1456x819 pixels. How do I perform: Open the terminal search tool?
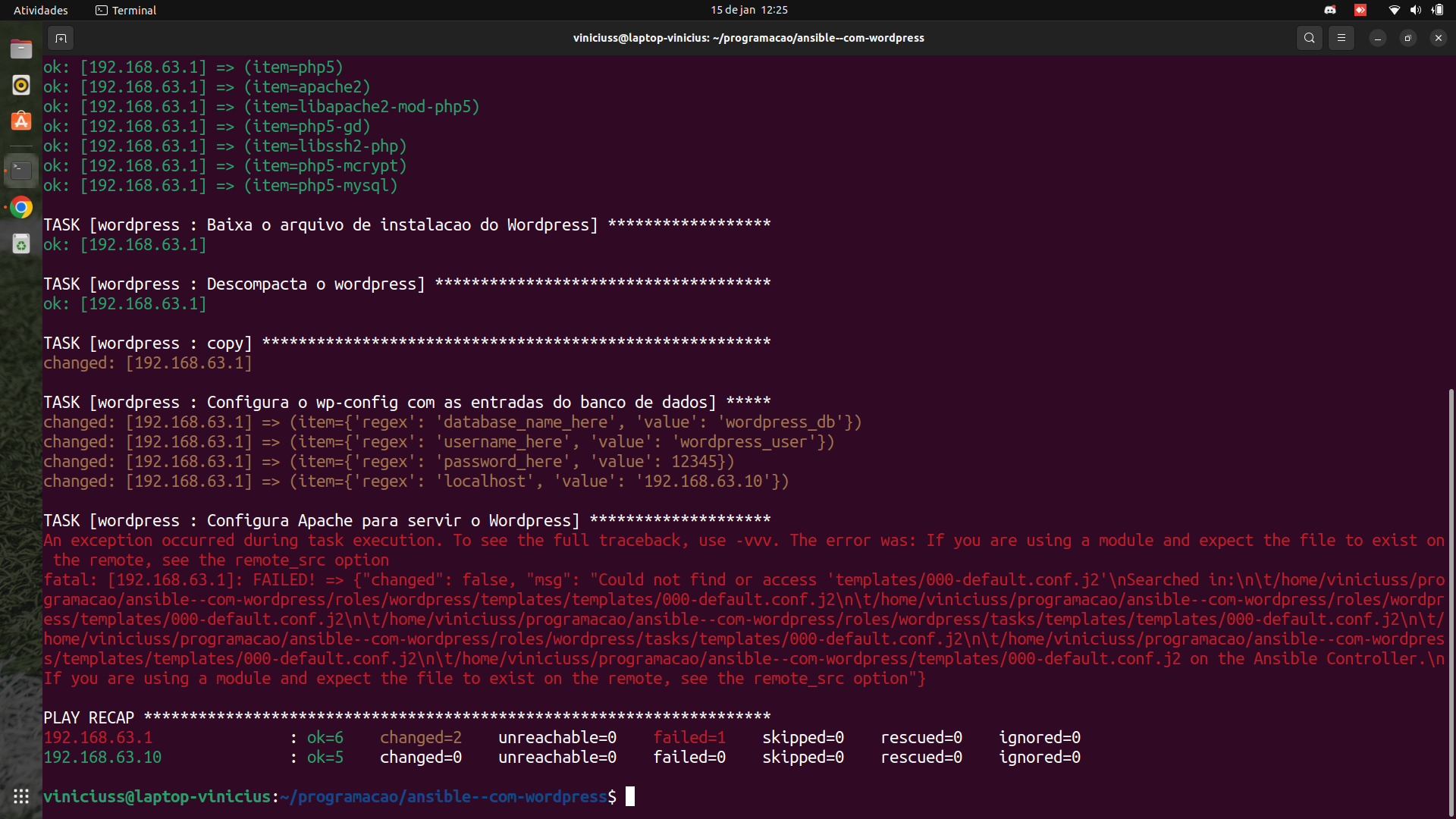[x=1309, y=38]
